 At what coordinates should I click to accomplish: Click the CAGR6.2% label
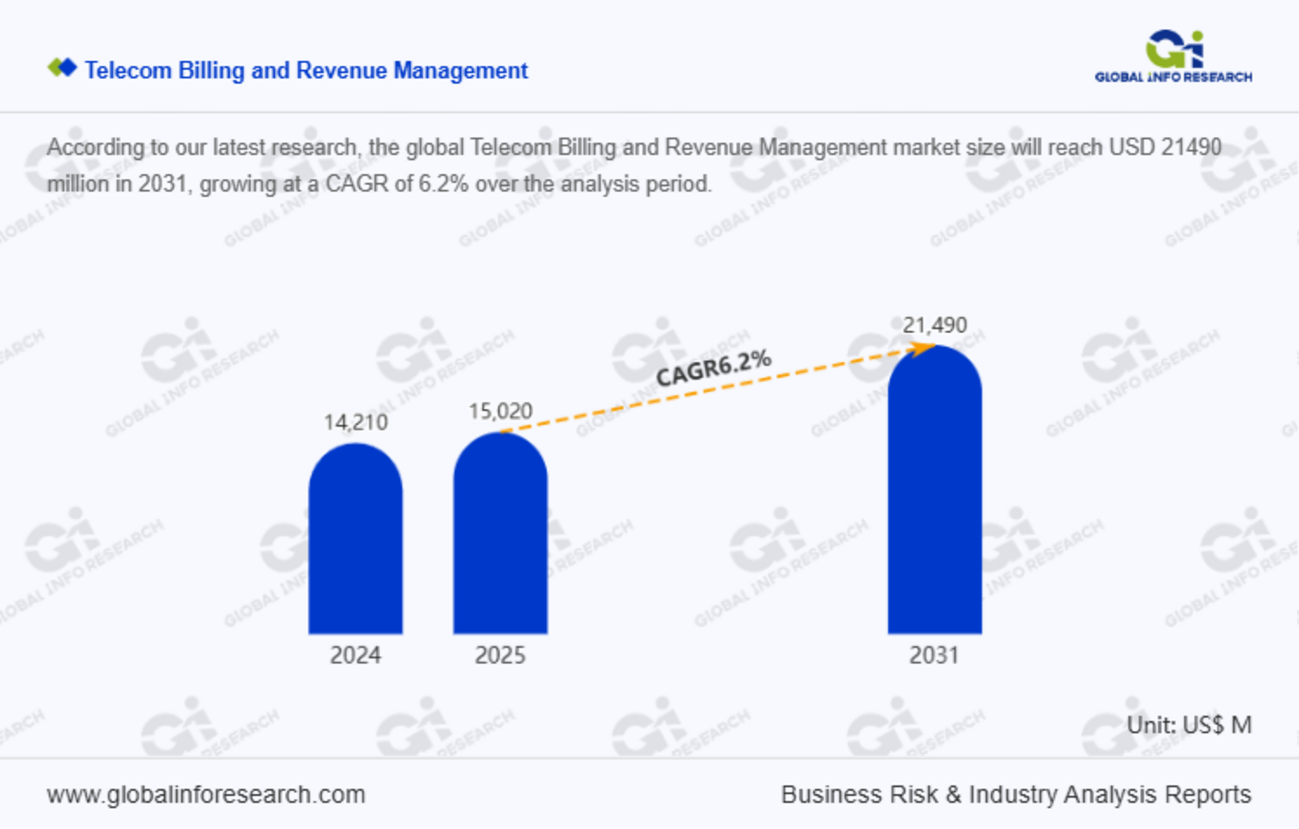tap(713, 367)
